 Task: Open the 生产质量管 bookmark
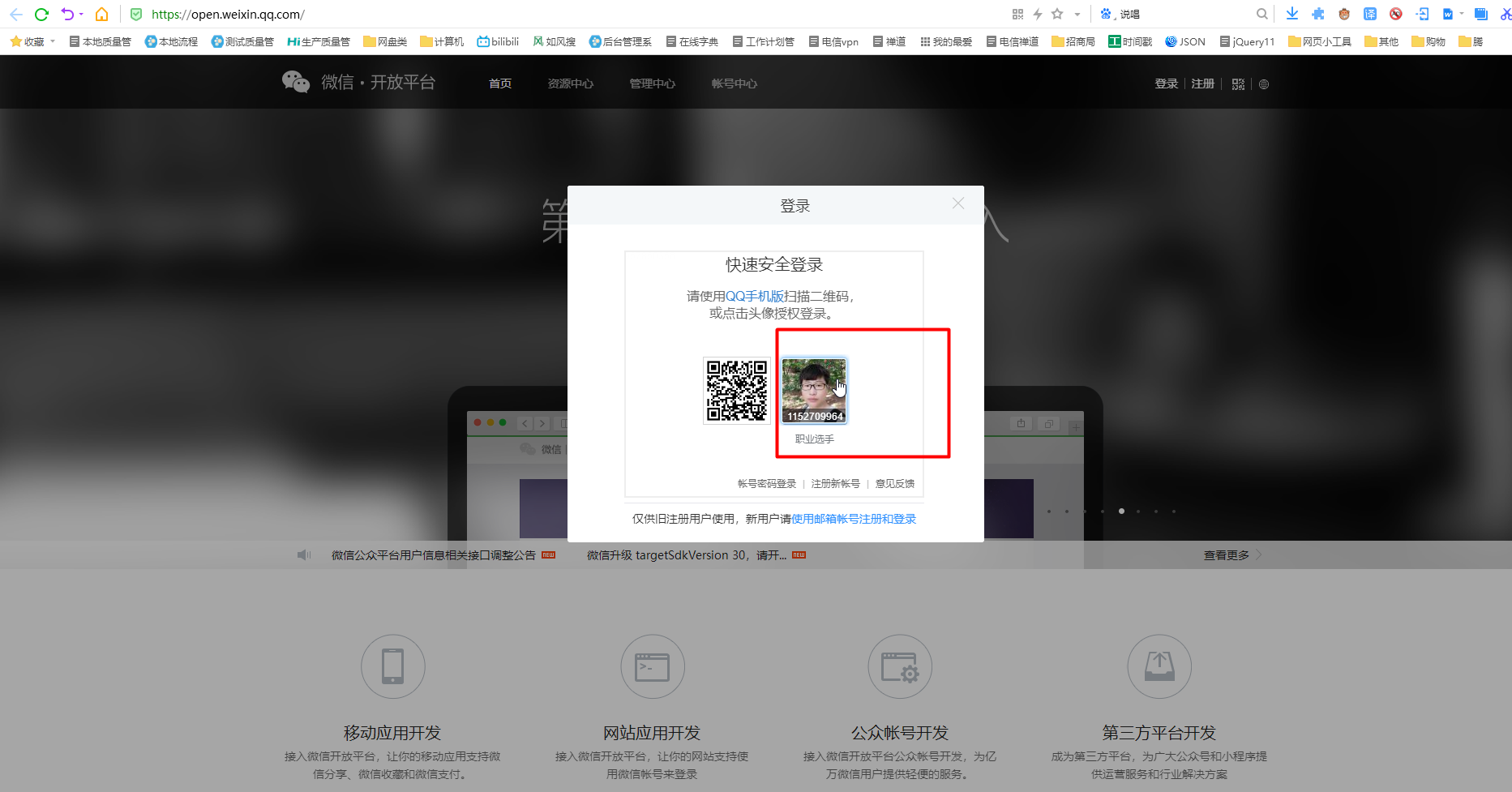319,41
